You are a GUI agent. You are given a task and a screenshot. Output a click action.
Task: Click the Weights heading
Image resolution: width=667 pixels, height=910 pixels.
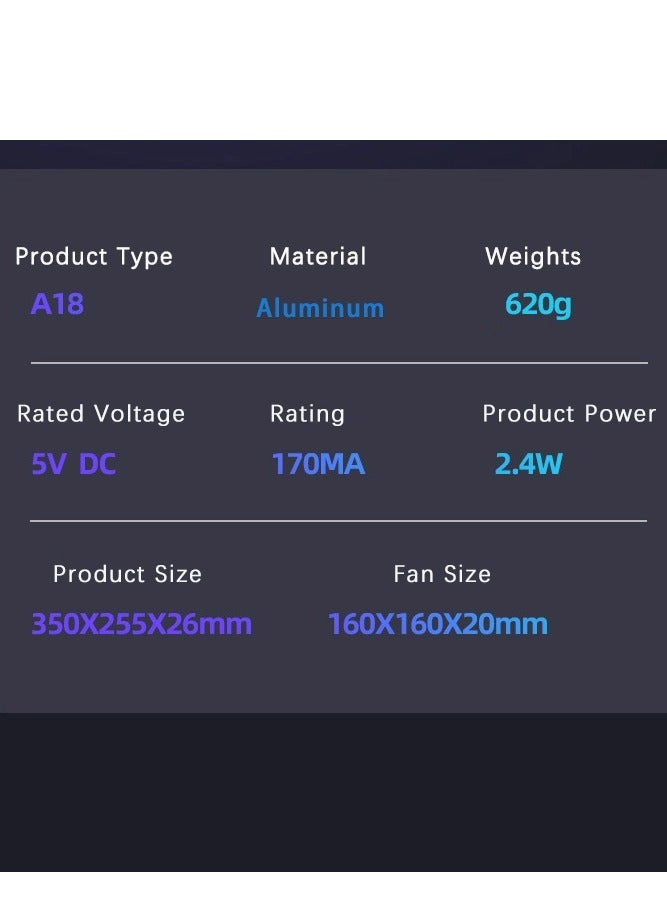coord(533,257)
